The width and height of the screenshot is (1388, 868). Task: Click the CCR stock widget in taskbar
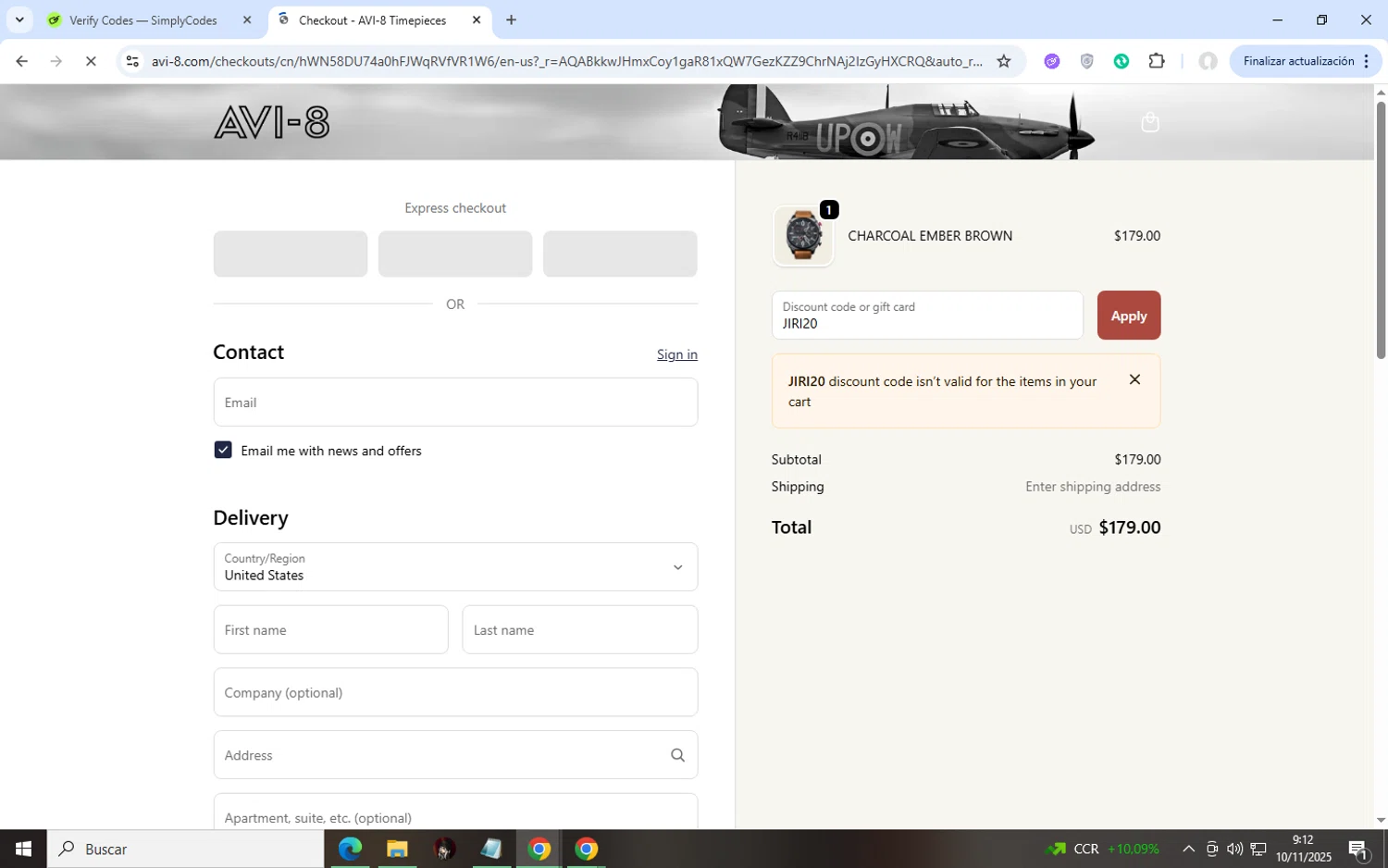point(1103,849)
